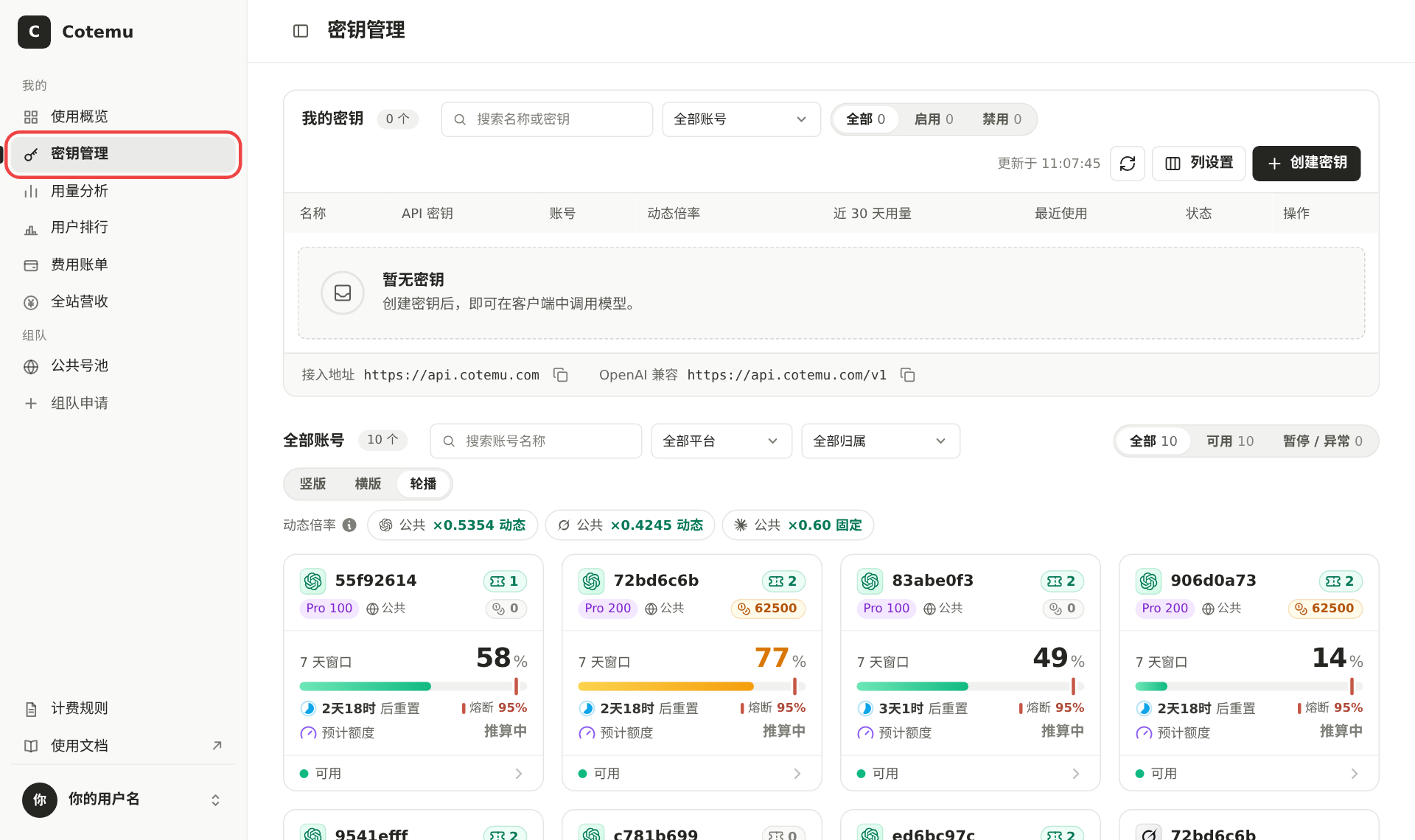Copy the https://api.cotemu.com endpoint
This screenshot has height=840, width=1415.
click(x=561, y=375)
